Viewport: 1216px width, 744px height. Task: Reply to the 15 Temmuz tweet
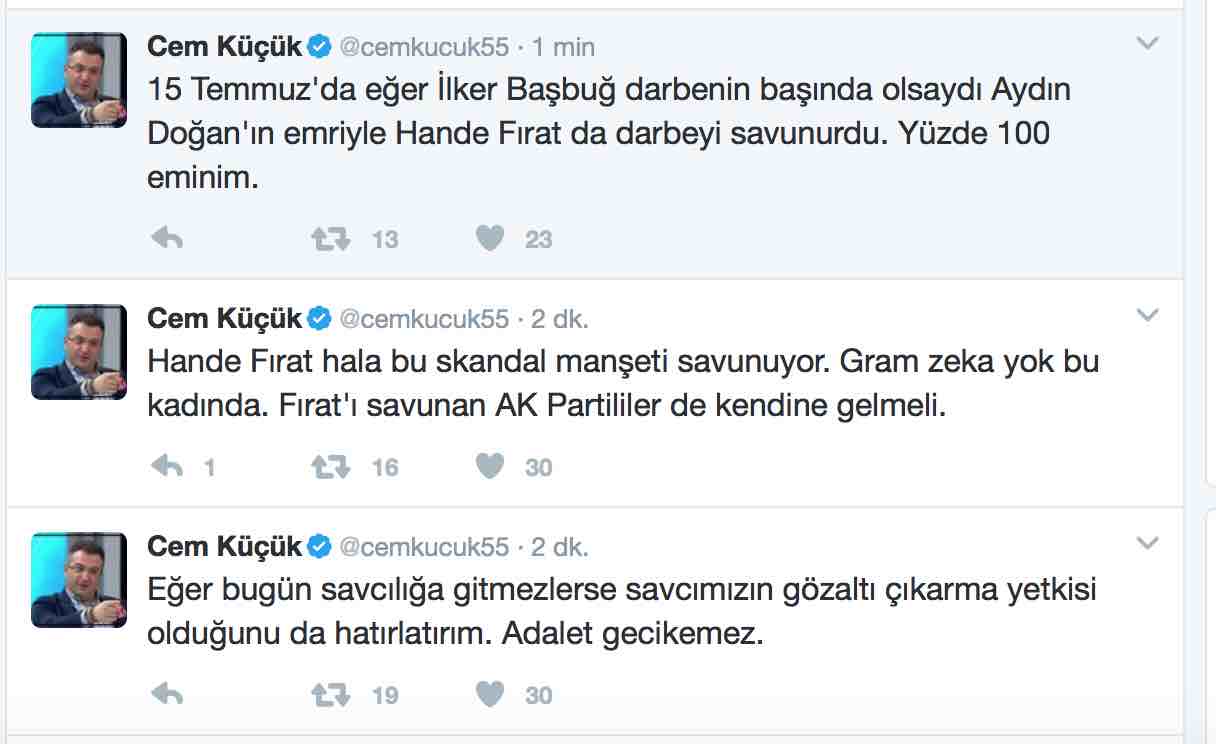(167, 238)
